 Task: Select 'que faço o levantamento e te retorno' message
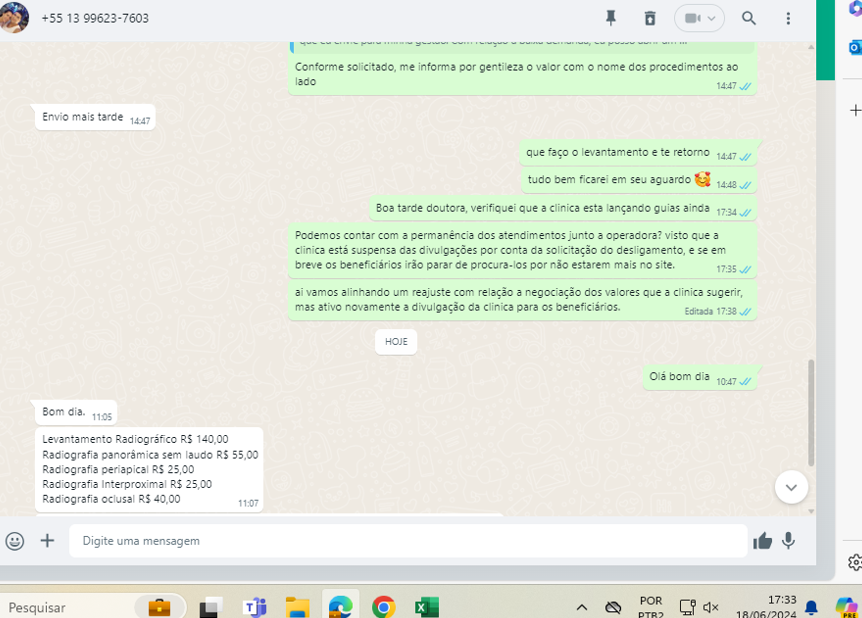638,153
